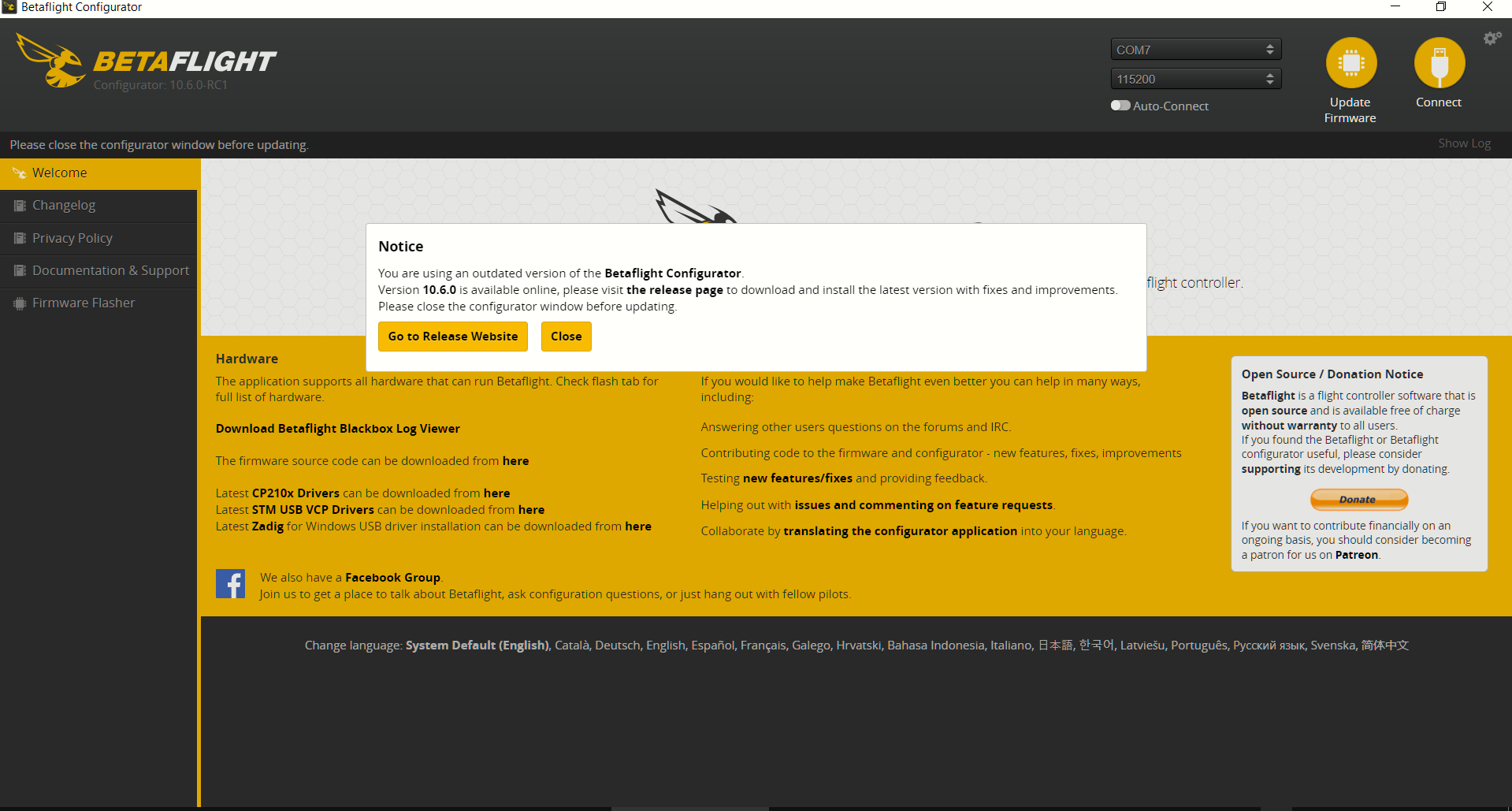Change language to Català

coord(572,645)
